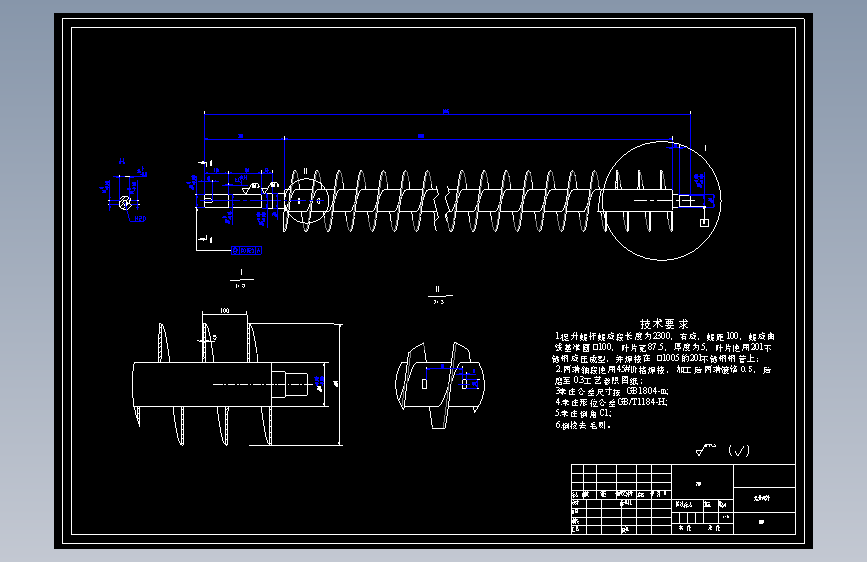Image resolution: width=867 pixels, height=562 pixels.
Task: Click the technical note line containing GB/T1184-H
Action: click(x=611, y=402)
